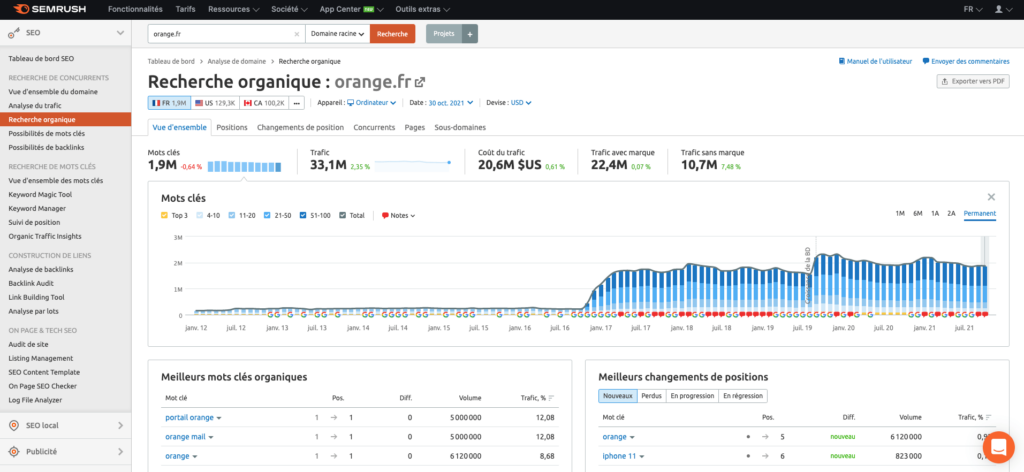Open the Notes dropdown

[398, 215]
